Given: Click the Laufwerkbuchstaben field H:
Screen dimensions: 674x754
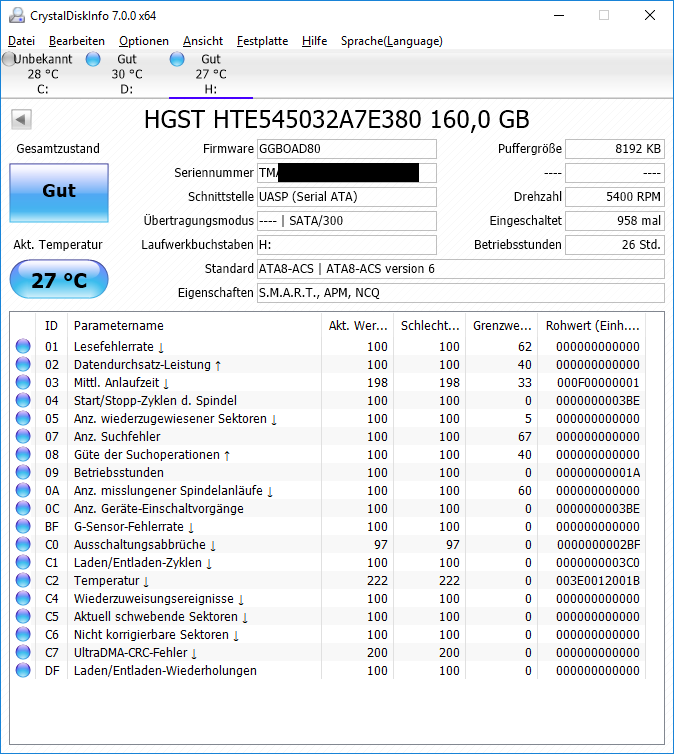Looking at the screenshot, I should [x=347, y=245].
